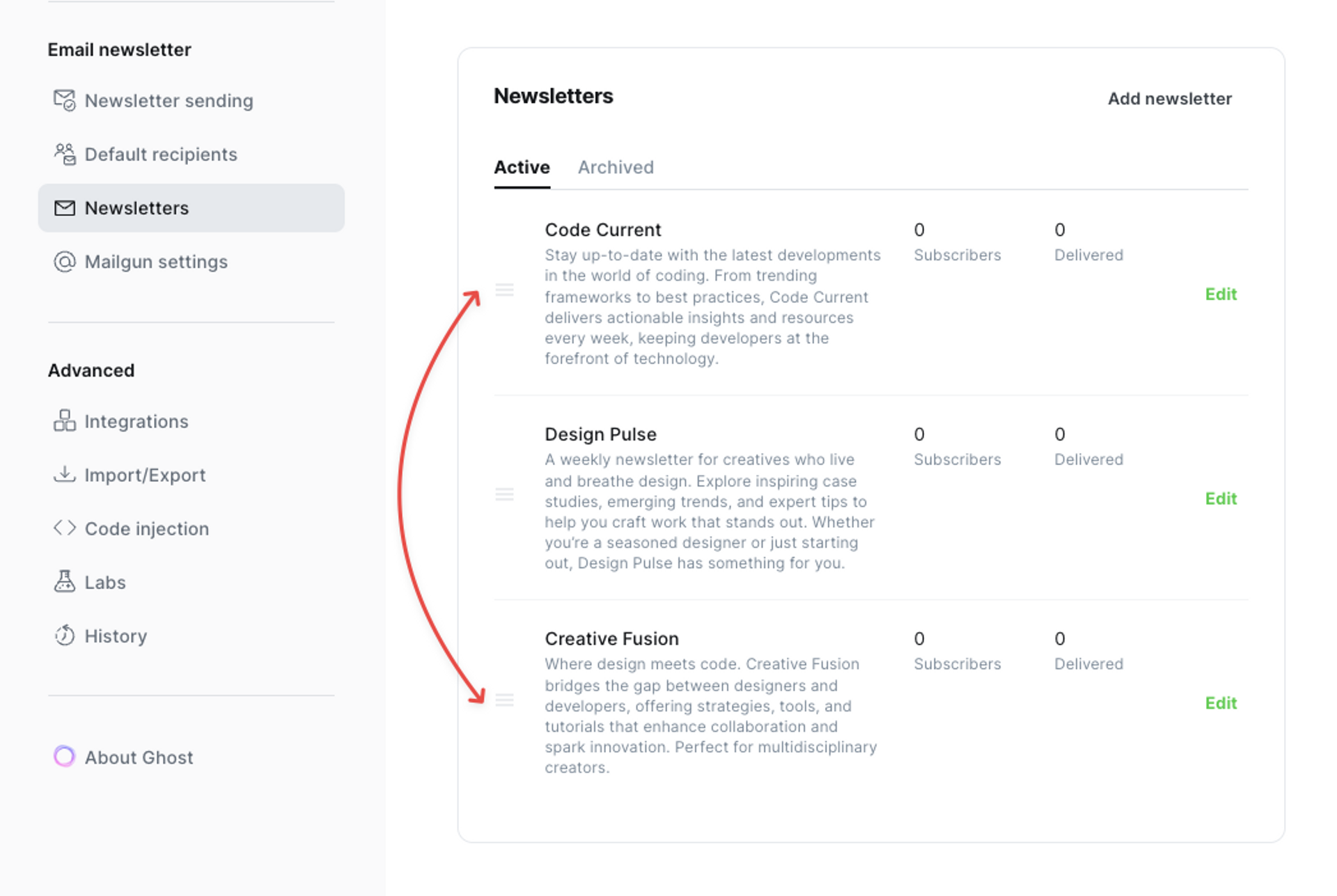This screenshot has height=896, width=1337.
Task: Click the History icon
Action: coord(64,635)
